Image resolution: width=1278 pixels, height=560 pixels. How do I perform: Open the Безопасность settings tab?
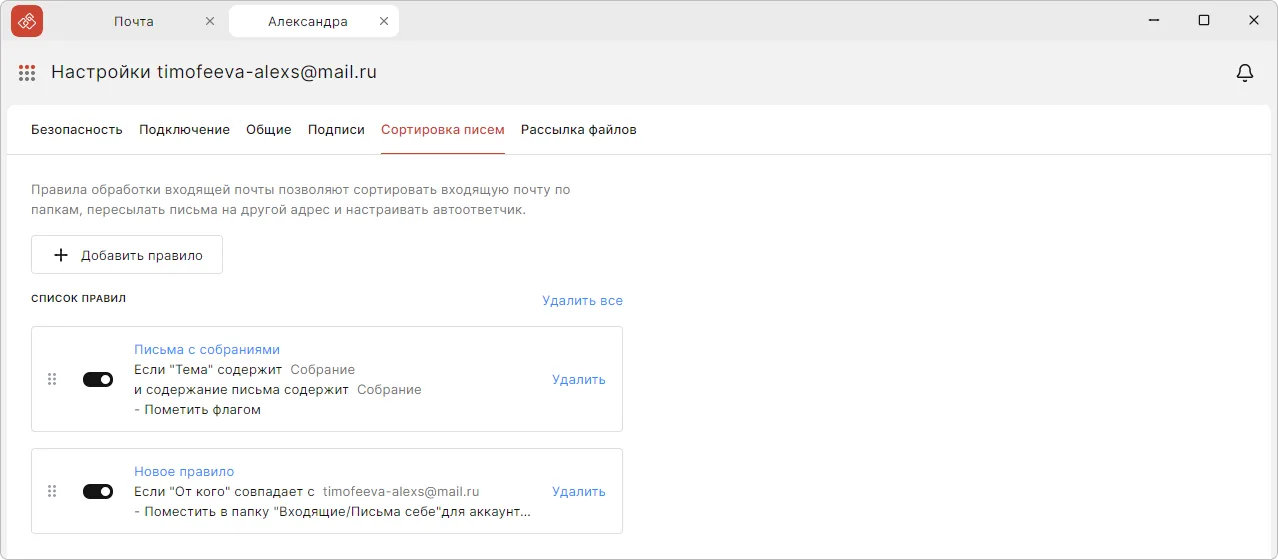[77, 129]
